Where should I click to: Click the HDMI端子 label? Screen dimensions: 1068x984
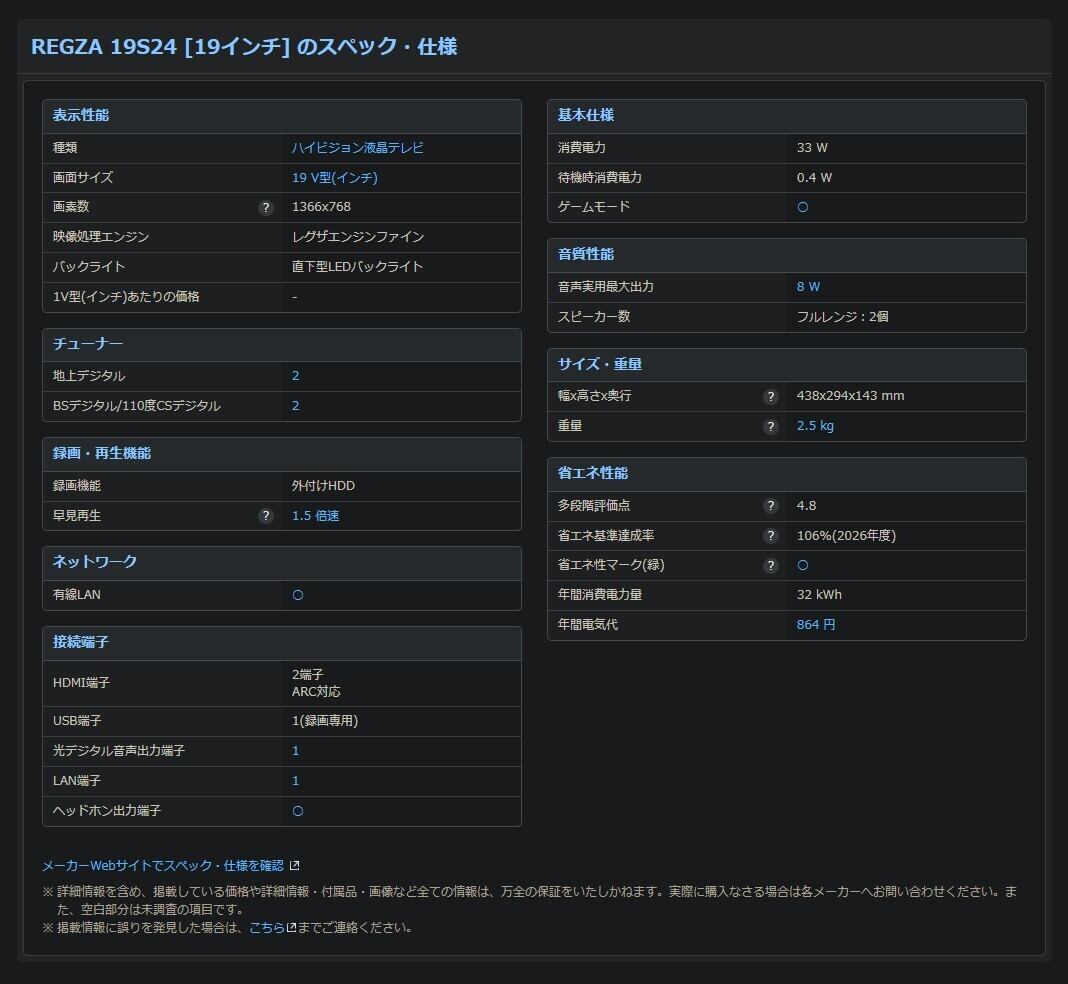(81, 683)
